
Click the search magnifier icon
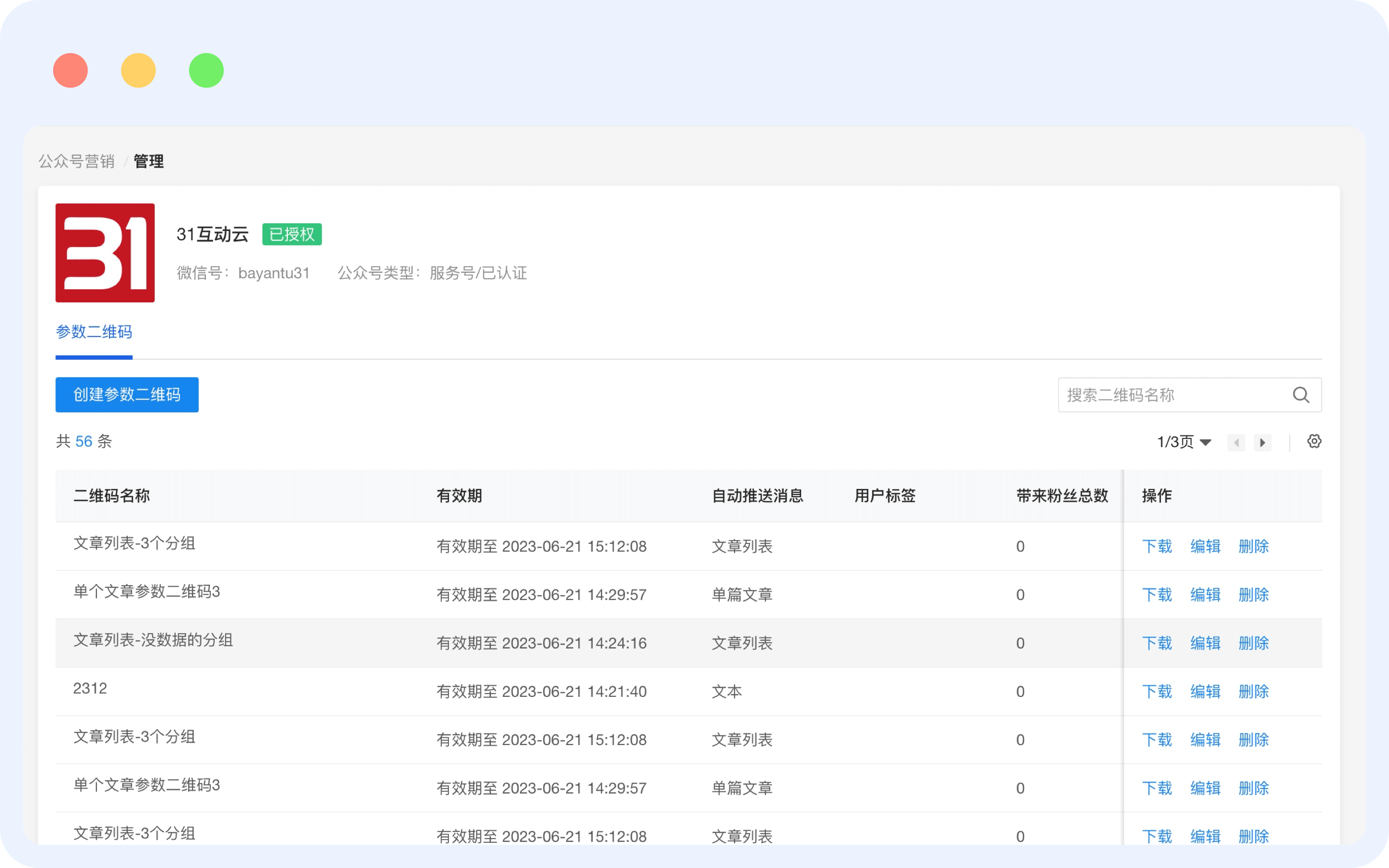[1301, 395]
